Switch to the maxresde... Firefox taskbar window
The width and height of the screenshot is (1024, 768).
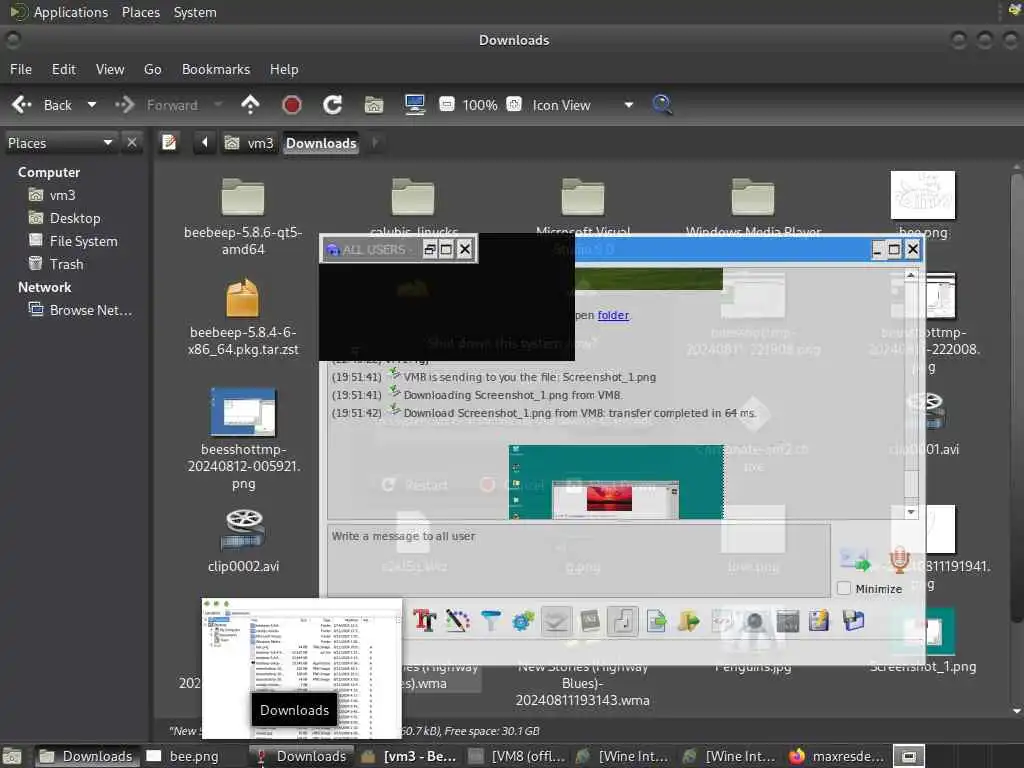coord(837,756)
